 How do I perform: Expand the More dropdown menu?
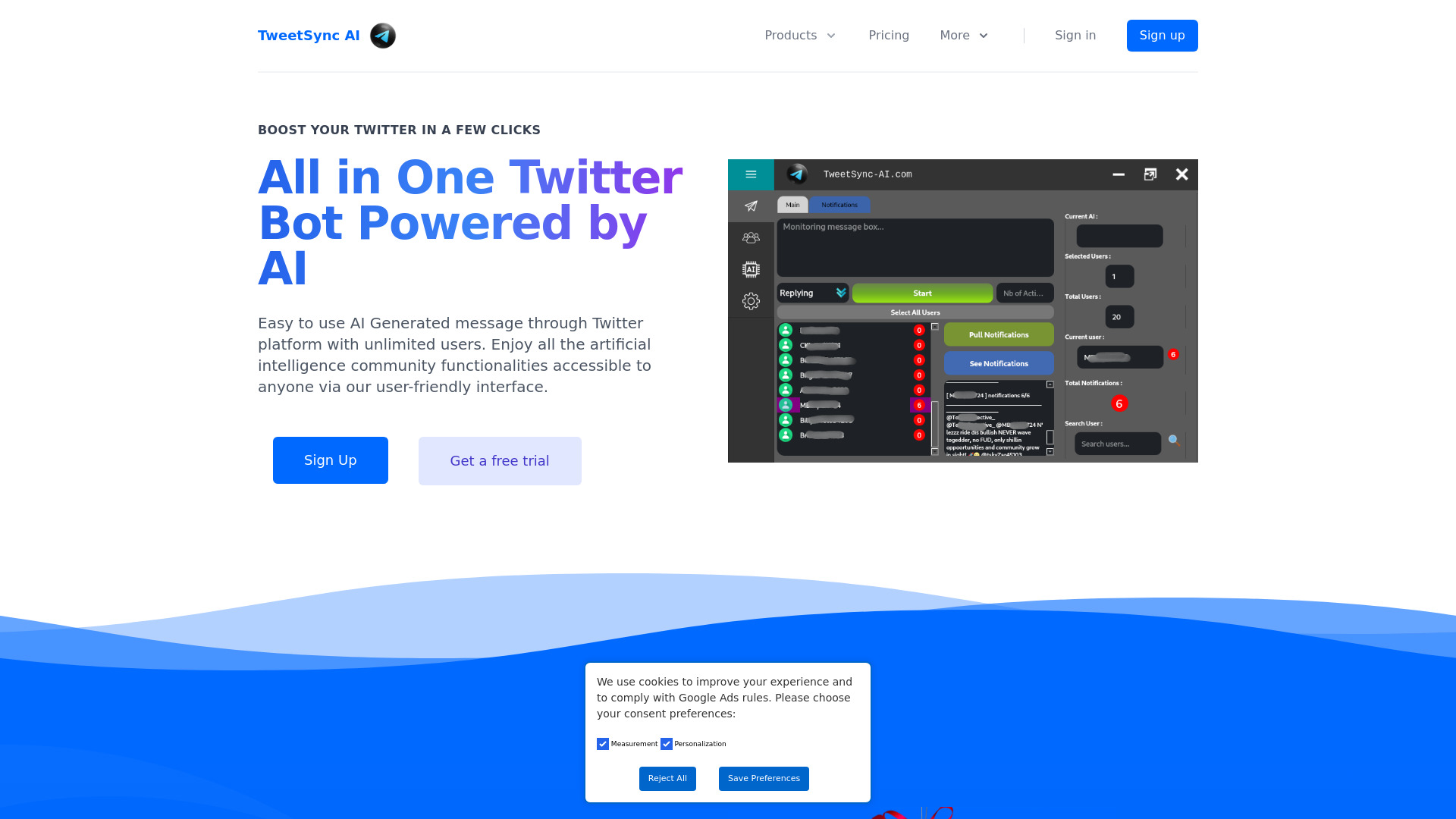coord(964,35)
